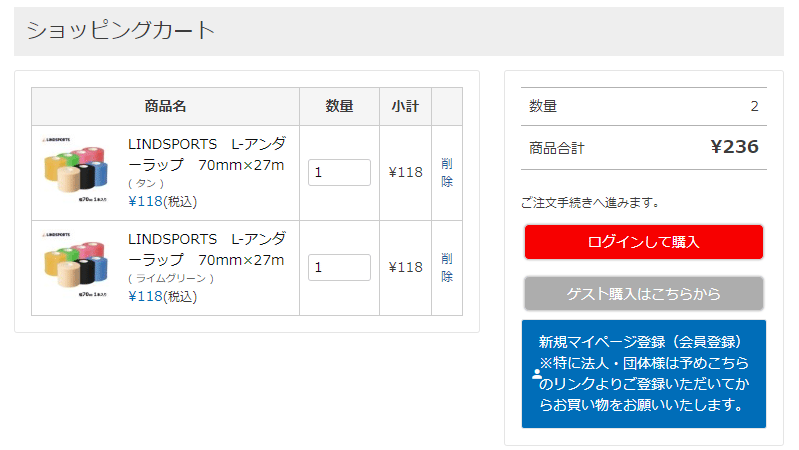Open the lime green underwrap product thumbnail
Viewport: 799px width, 450px height.
coord(76,267)
